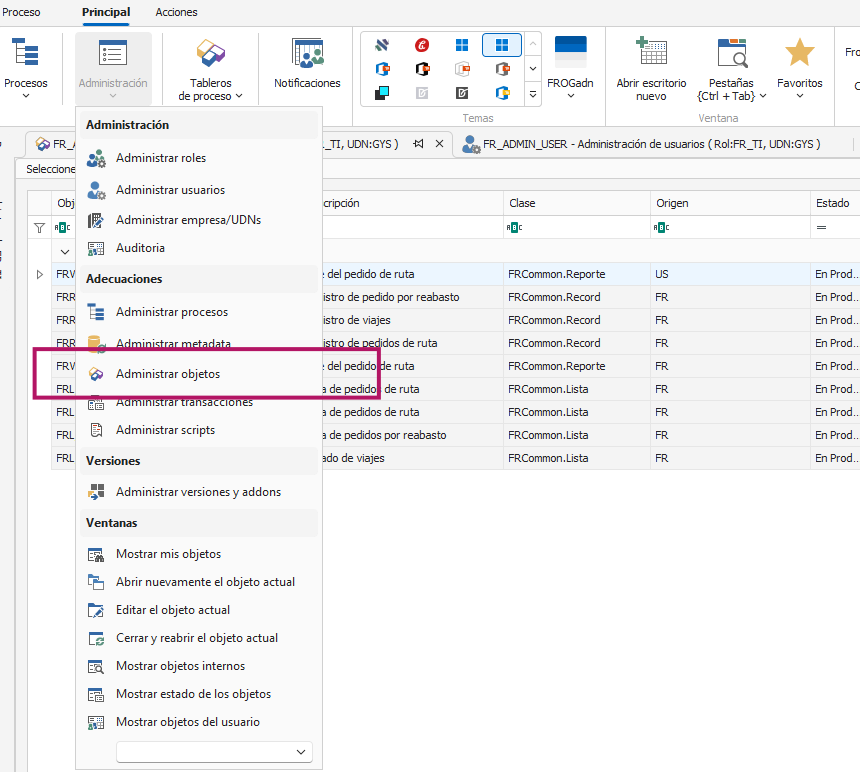Pin the active tab with pushpin
This screenshot has height=772, width=860.
pos(418,144)
